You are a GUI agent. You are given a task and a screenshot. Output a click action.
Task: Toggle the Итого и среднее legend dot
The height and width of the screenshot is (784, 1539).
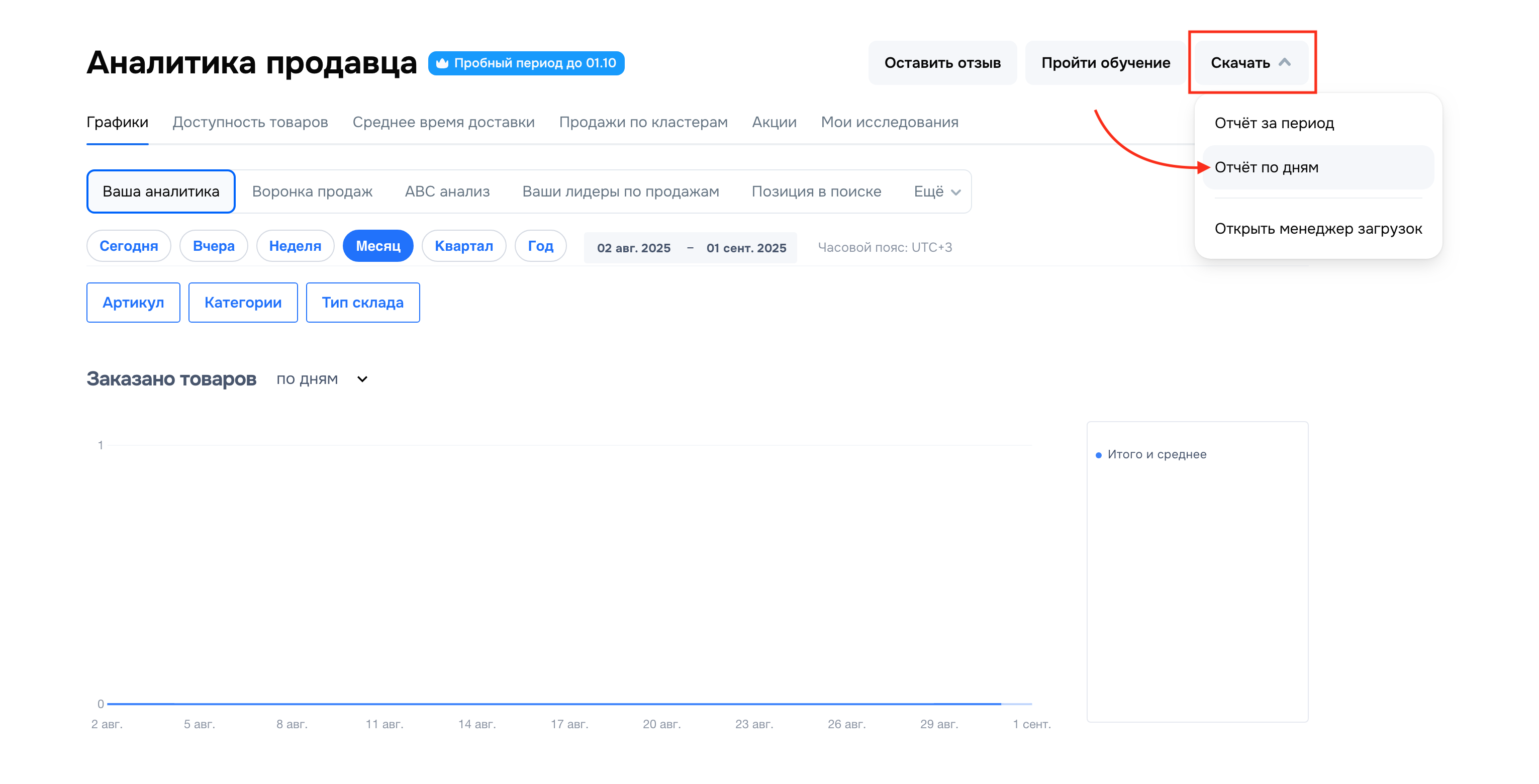point(1098,455)
